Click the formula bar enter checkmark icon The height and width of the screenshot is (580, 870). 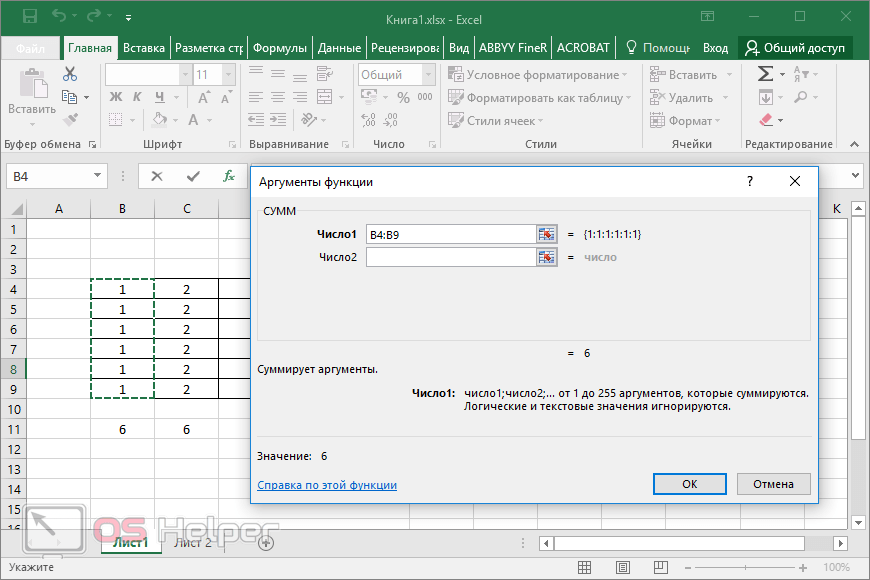193,176
